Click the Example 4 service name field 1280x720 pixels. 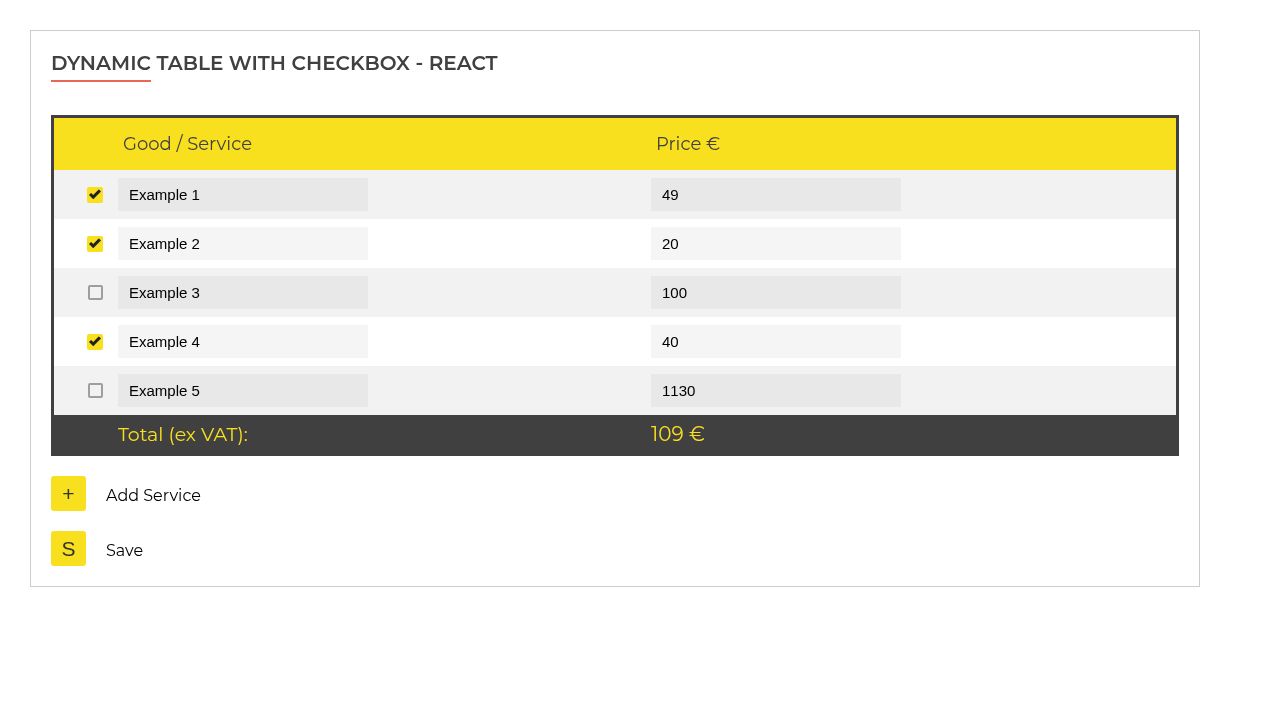[x=243, y=341]
